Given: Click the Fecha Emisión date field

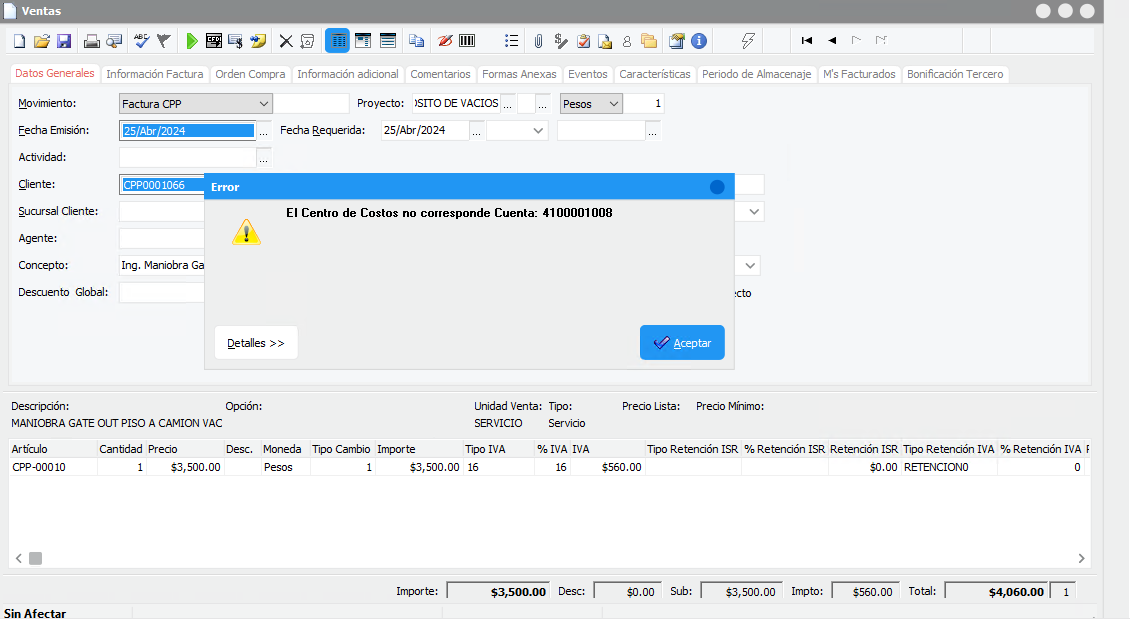Looking at the screenshot, I should click(185, 130).
